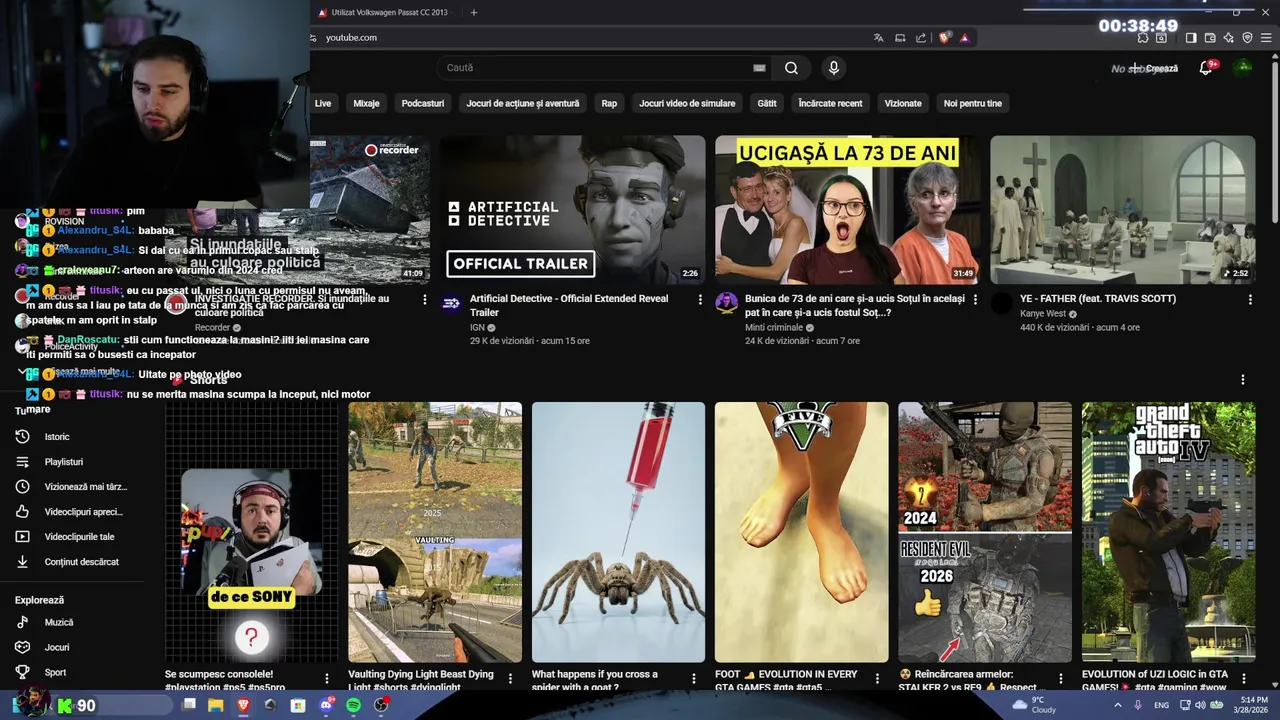Viewport: 1280px width, 720px height.
Task: Select the Live filter chip
Action: click(323, 103)
